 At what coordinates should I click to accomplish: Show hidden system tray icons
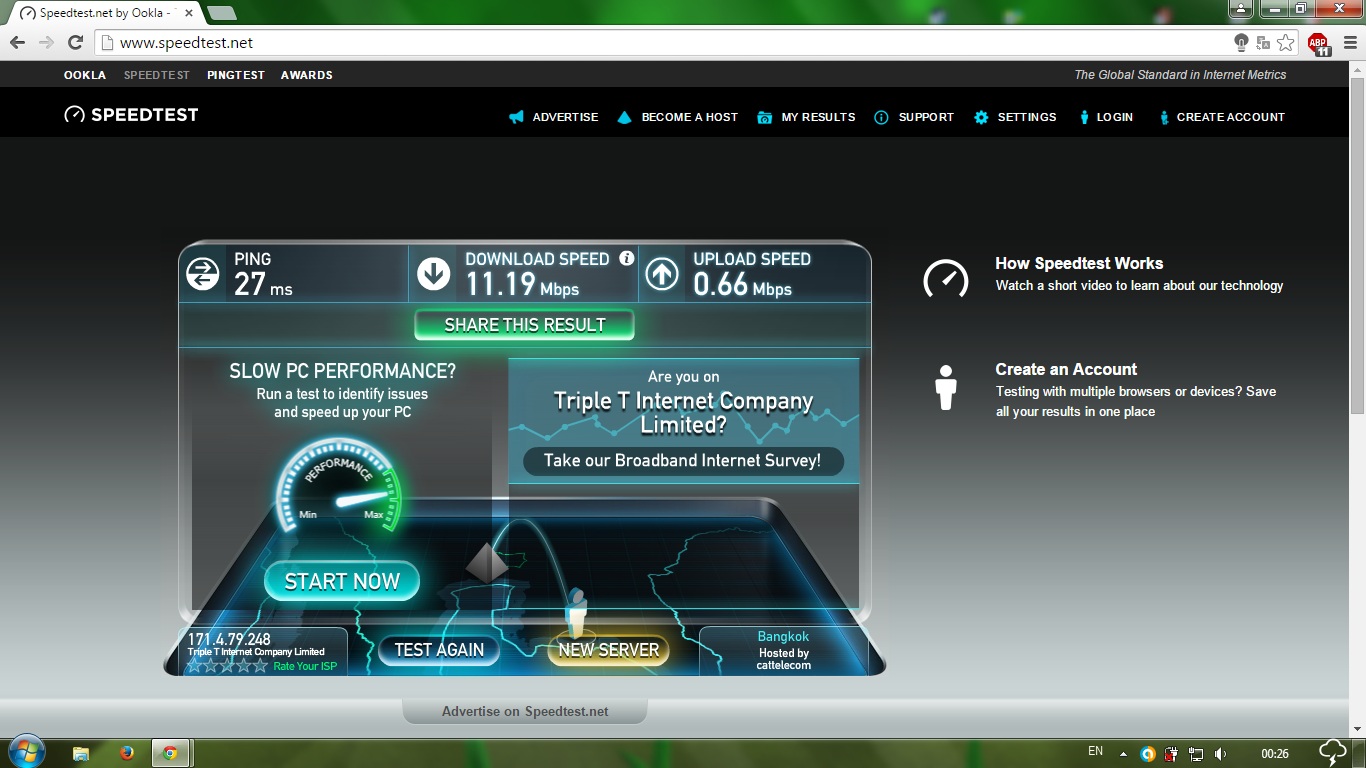1123,754
